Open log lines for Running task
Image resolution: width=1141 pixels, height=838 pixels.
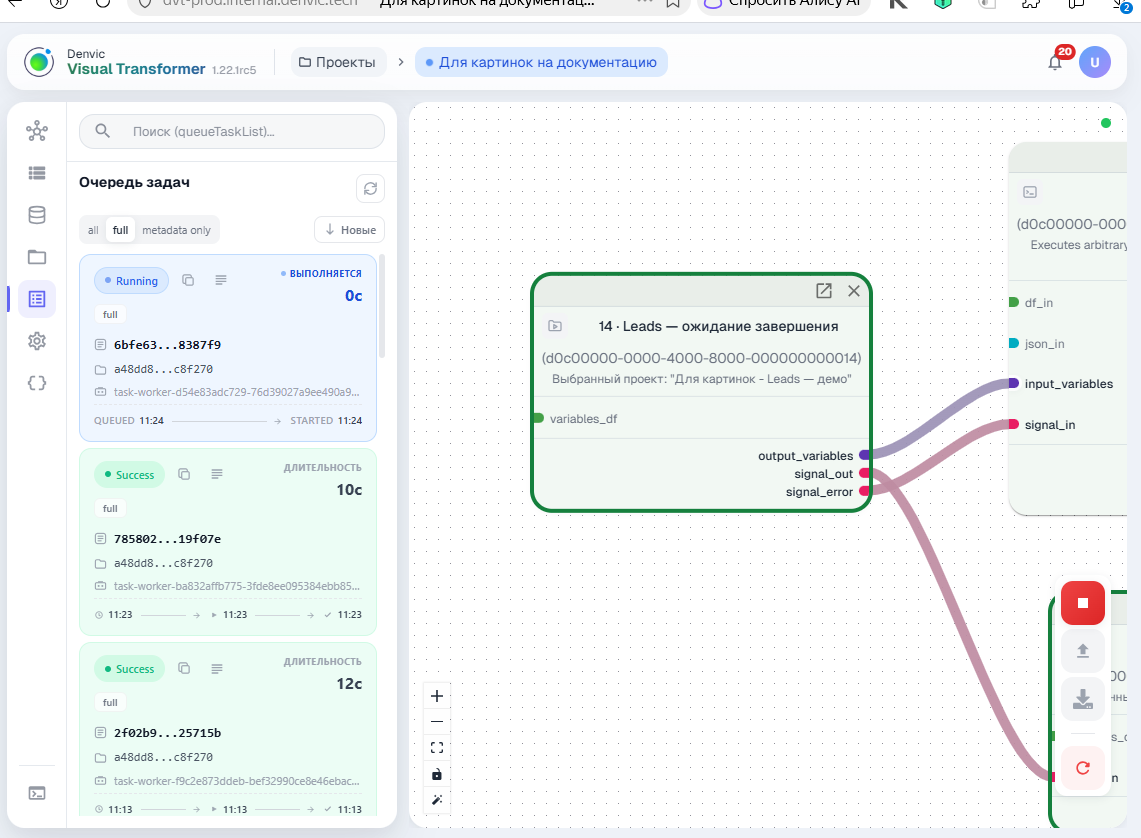click(221, 280)
